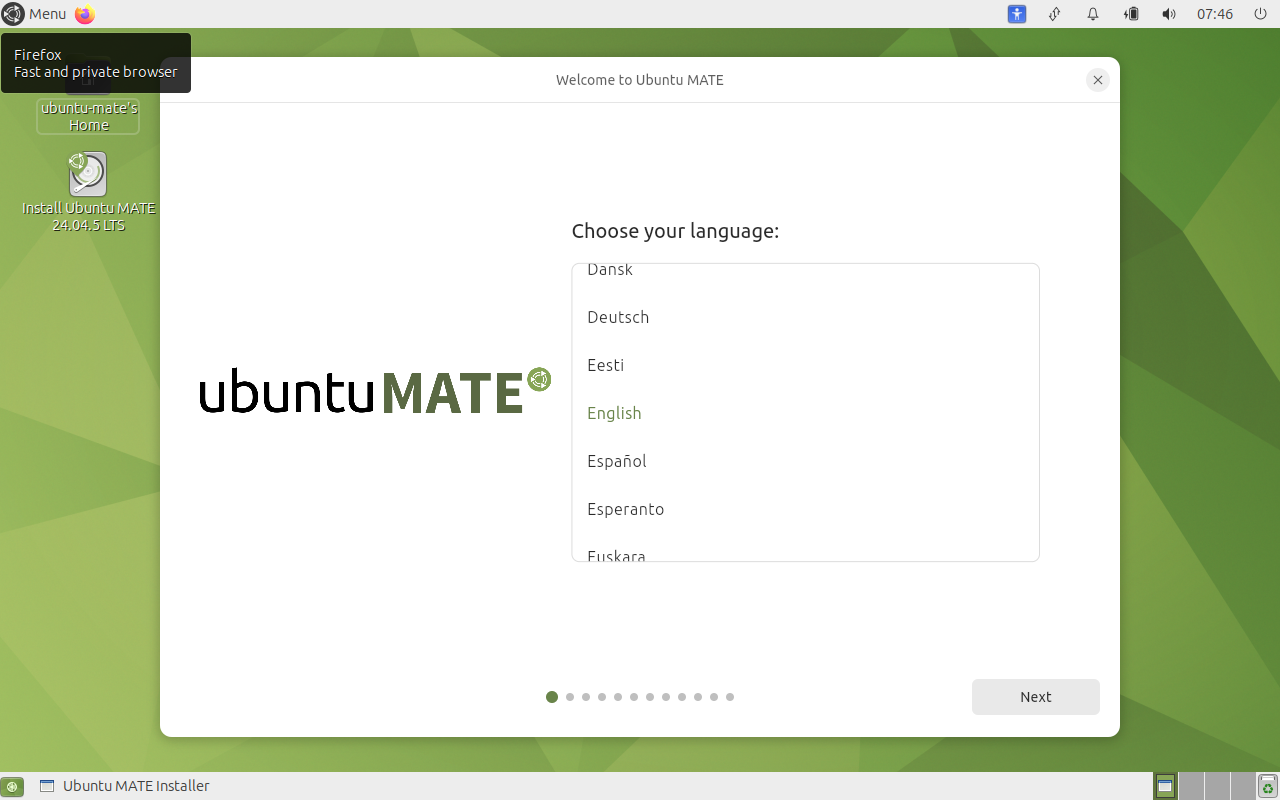Screen dimensions: 1280x800
Task: Open the Trash in the bottom panel
Action: click(x=1268, y=786)
